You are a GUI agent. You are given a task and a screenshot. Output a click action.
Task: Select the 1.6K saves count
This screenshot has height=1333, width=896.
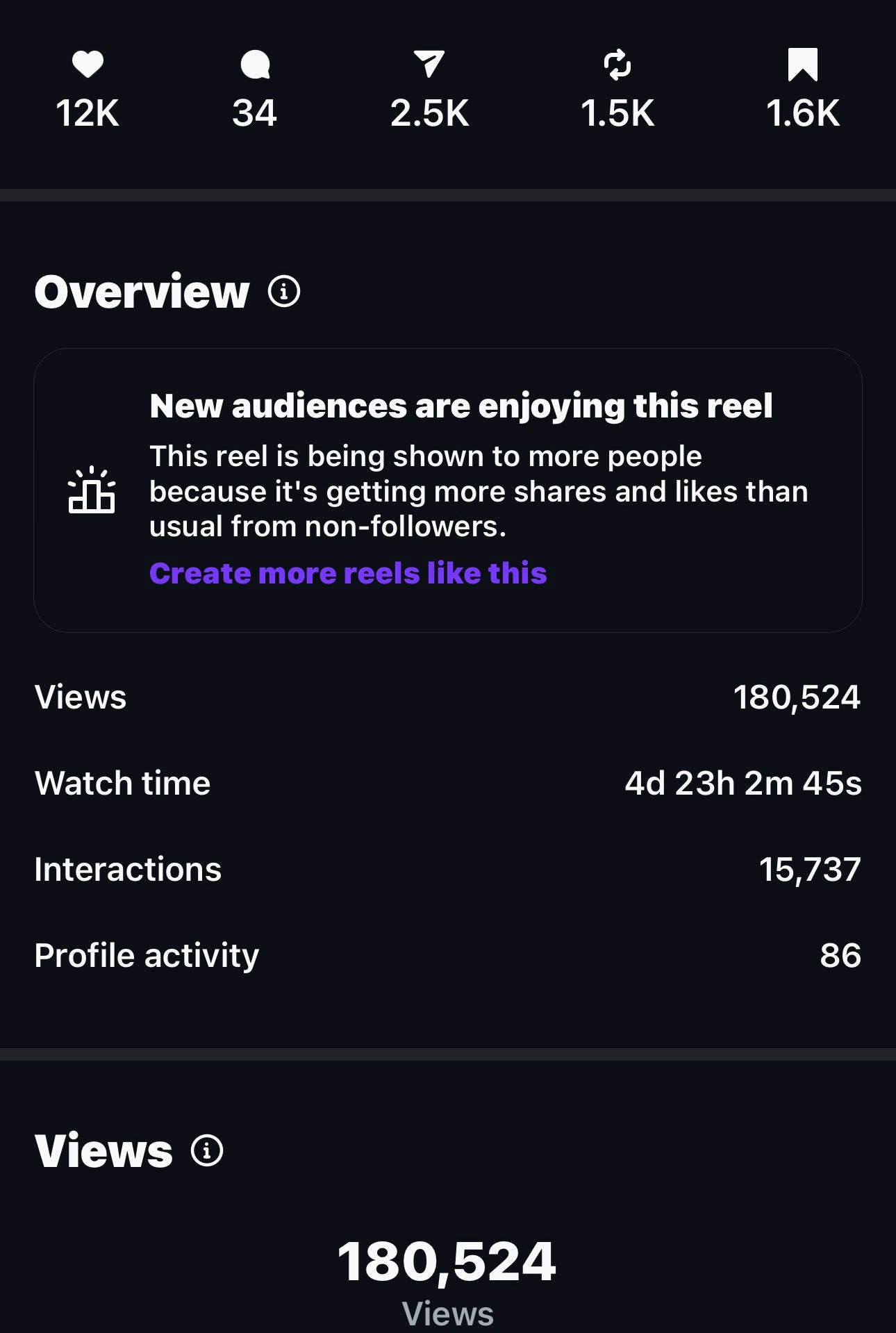(x=803, y=113)
